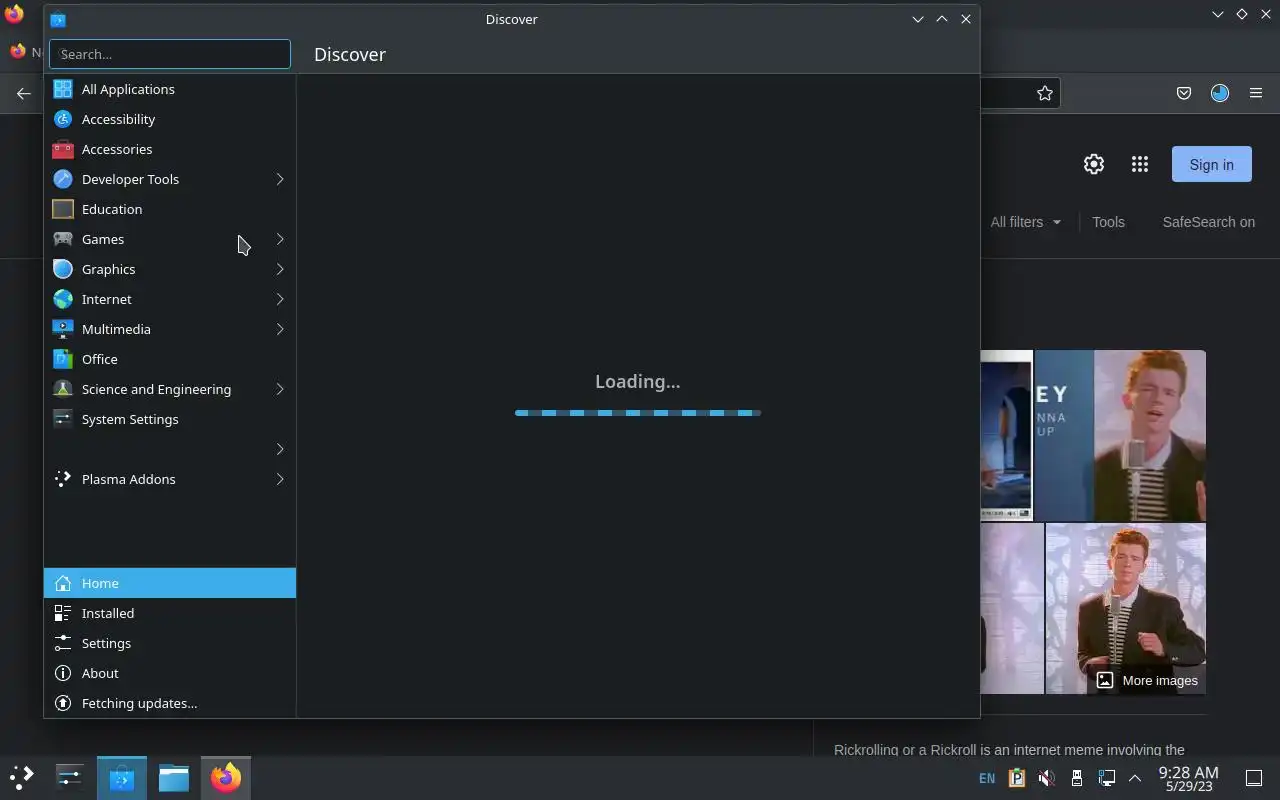
Task: Open Installed applications page
Action: coord(170,613)
